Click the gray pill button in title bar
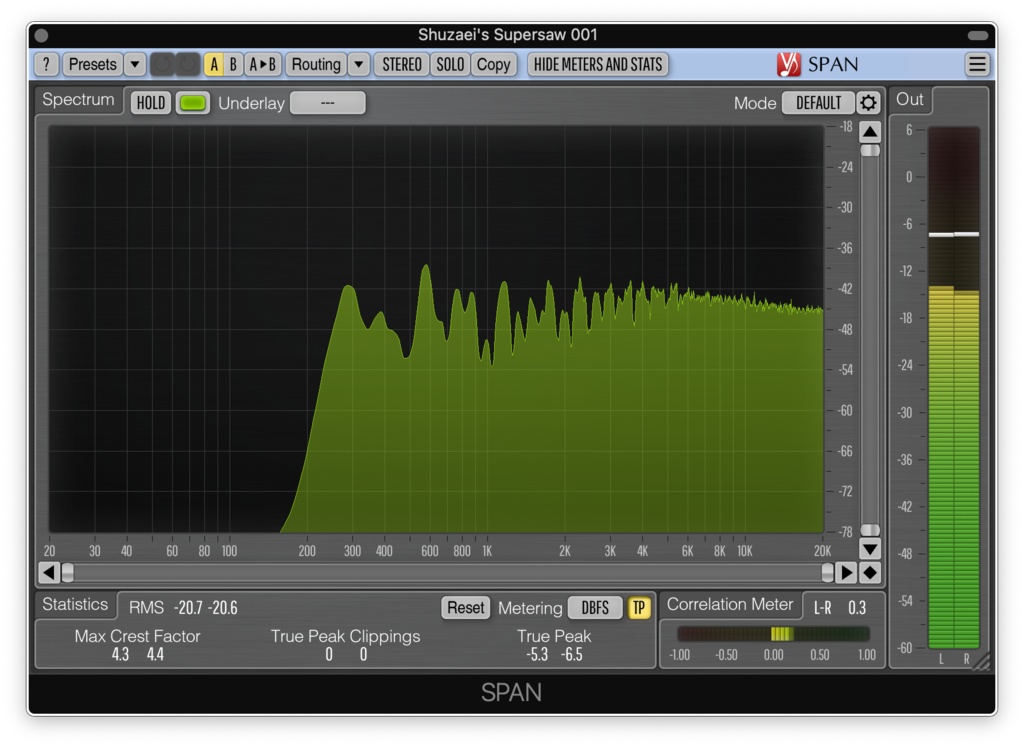The height and width of the screenshot is (747, 1024). 978,35
